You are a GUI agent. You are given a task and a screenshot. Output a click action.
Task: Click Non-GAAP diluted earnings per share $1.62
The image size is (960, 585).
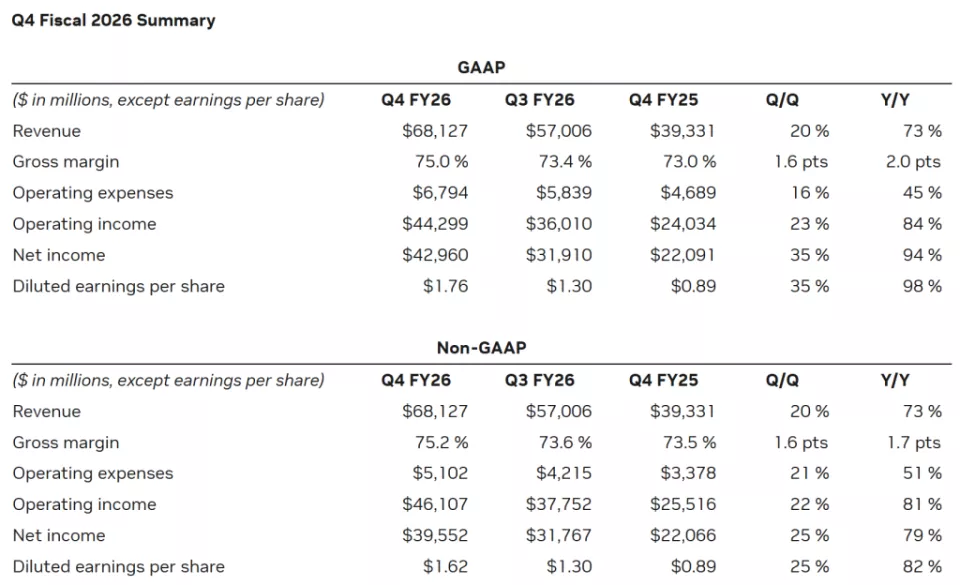pyautogui.click(x=445, y=566)
